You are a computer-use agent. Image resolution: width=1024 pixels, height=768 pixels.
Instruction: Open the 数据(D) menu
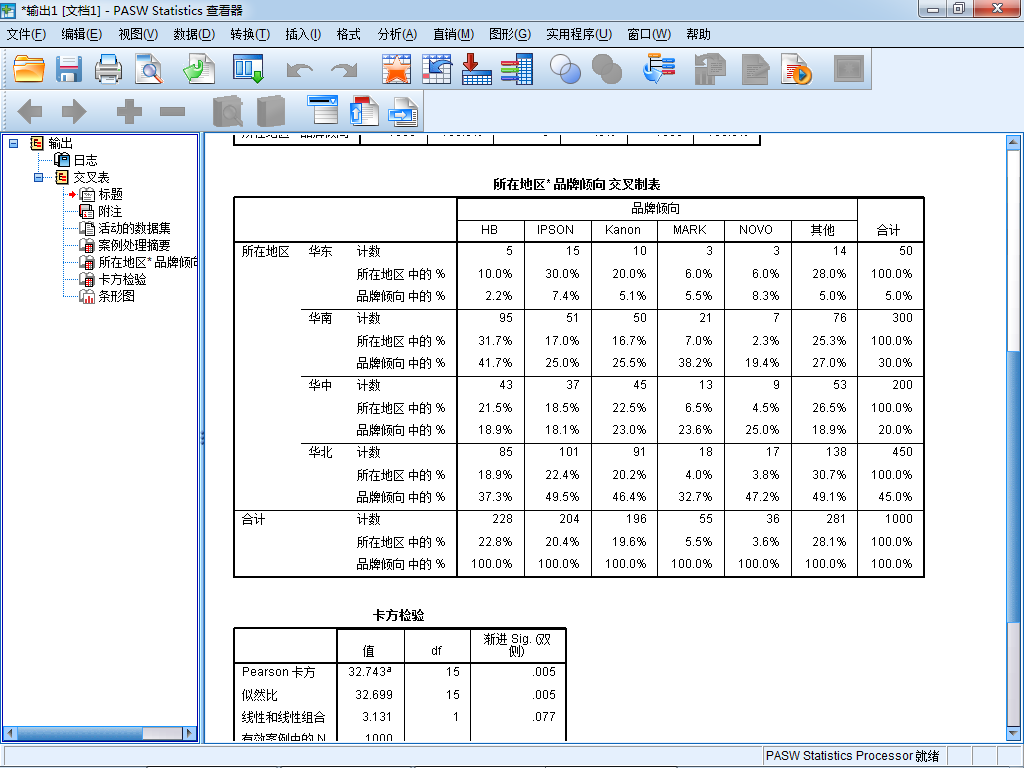click(194, 34)
